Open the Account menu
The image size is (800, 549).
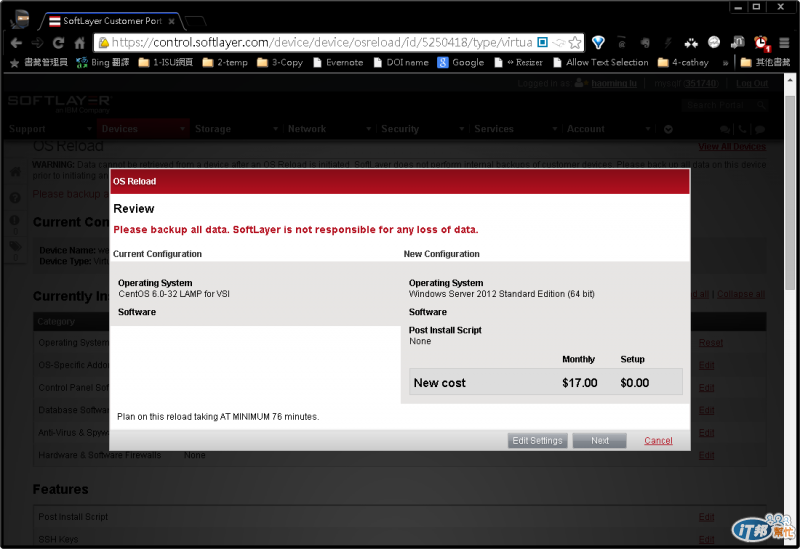point(609,129)
